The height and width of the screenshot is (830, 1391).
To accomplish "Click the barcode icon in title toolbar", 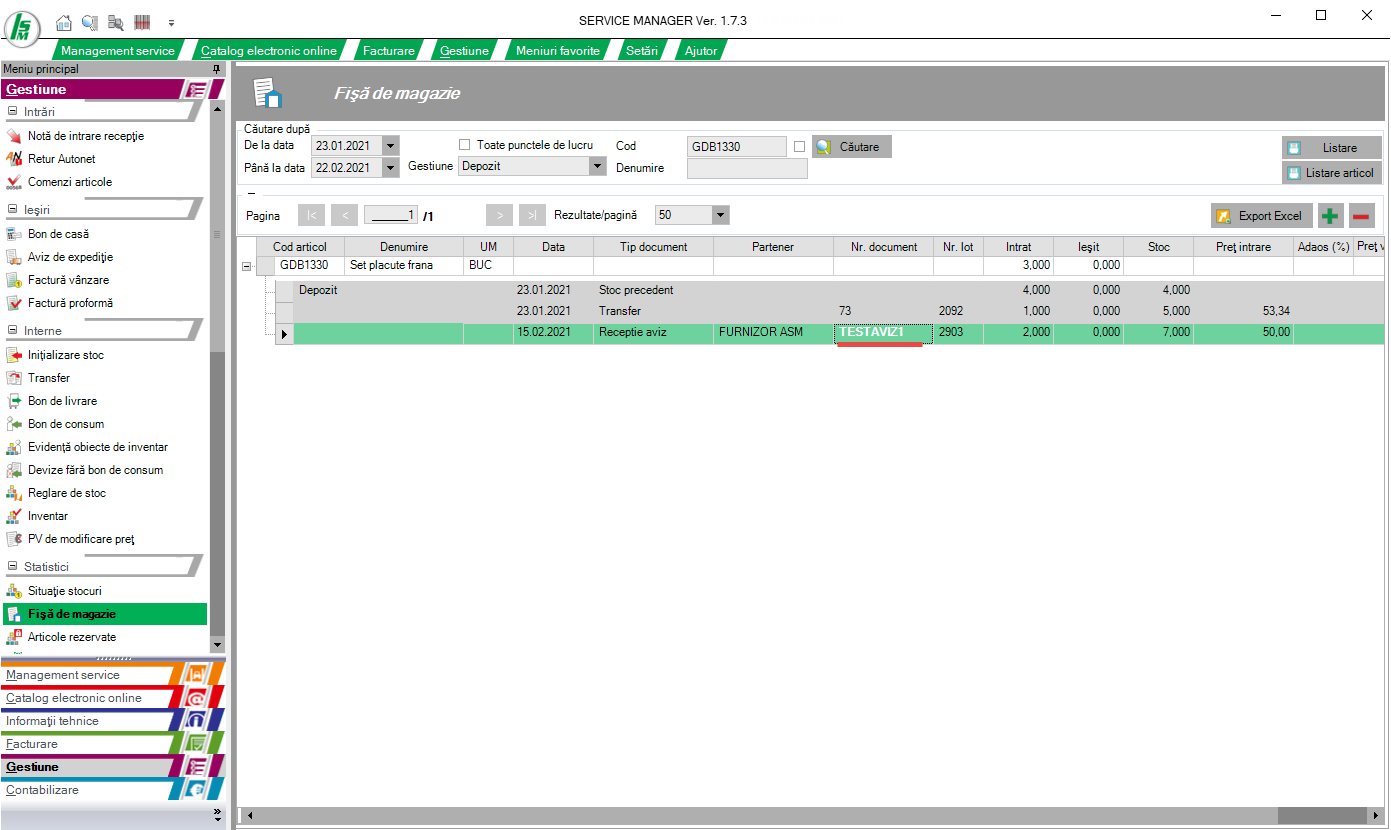I will [x=142, y=22].
